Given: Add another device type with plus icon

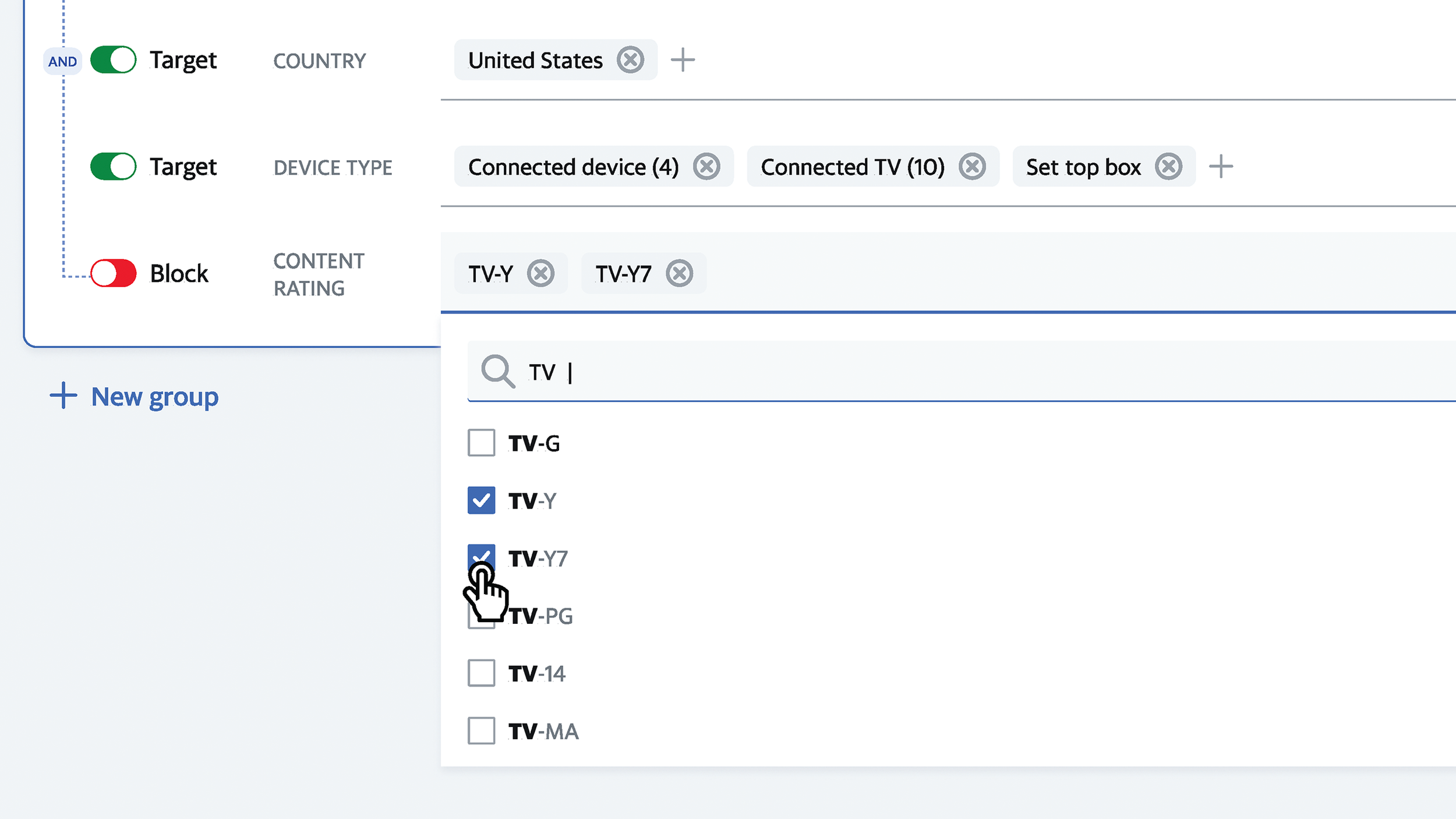Looking at the screenshot, I should (x=1221, y=167).
